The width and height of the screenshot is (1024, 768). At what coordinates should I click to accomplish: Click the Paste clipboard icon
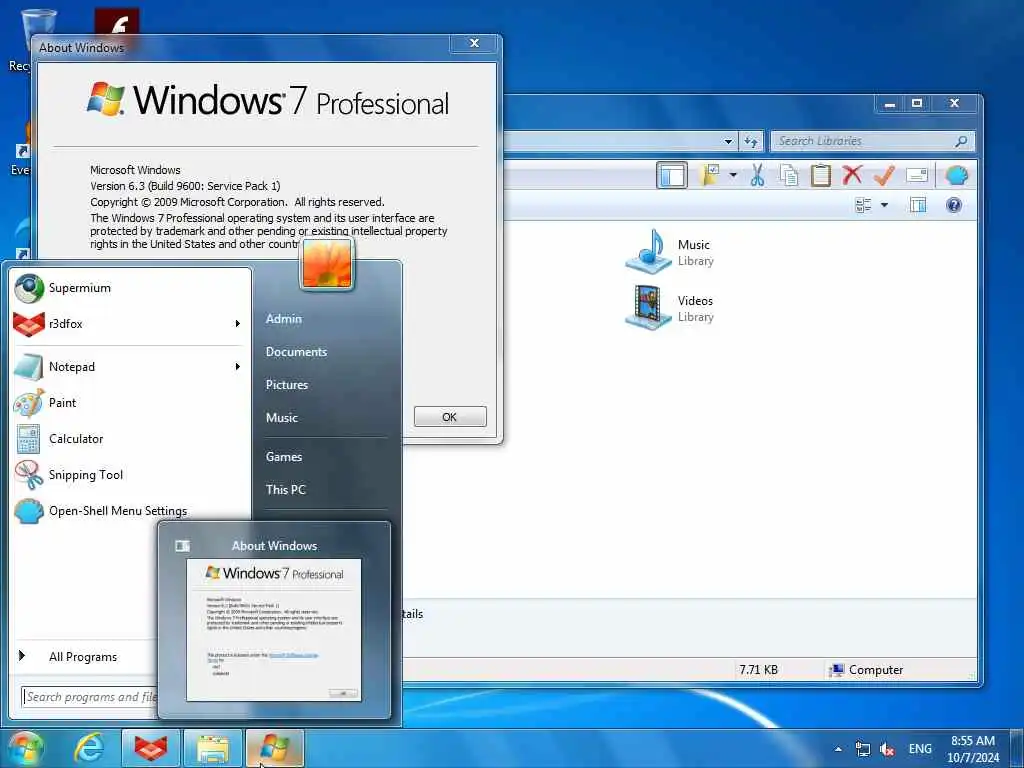[820, 175]
